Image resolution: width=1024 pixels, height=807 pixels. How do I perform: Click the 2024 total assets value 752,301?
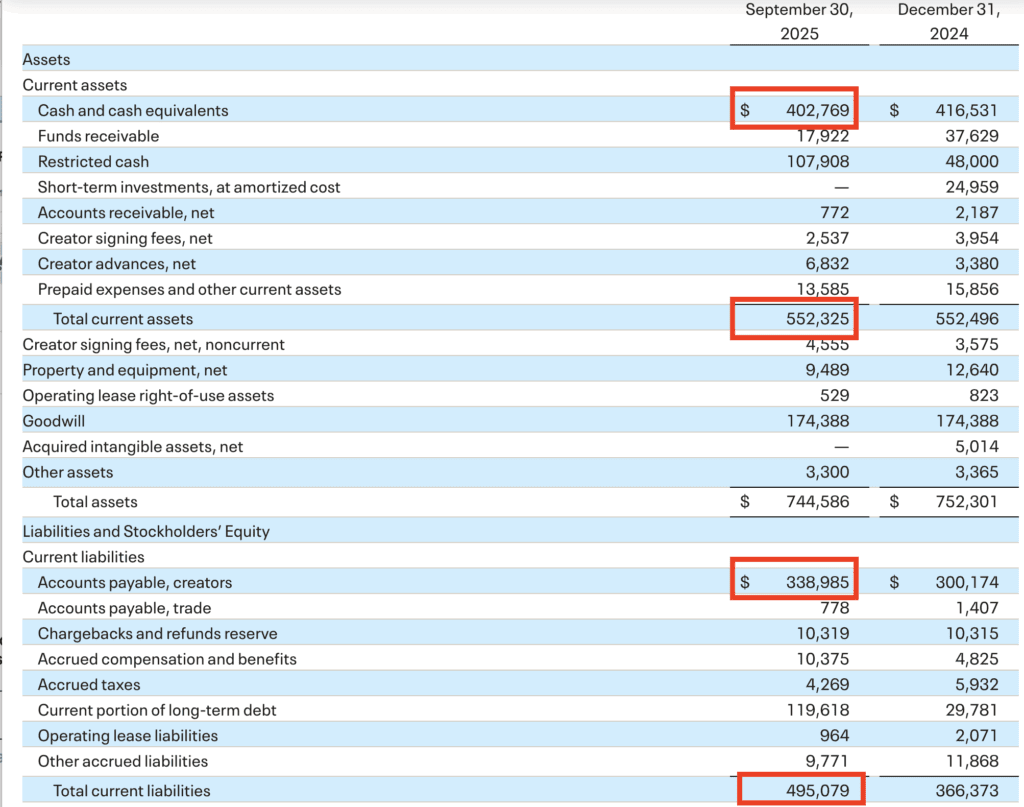(x=966, y=502)
